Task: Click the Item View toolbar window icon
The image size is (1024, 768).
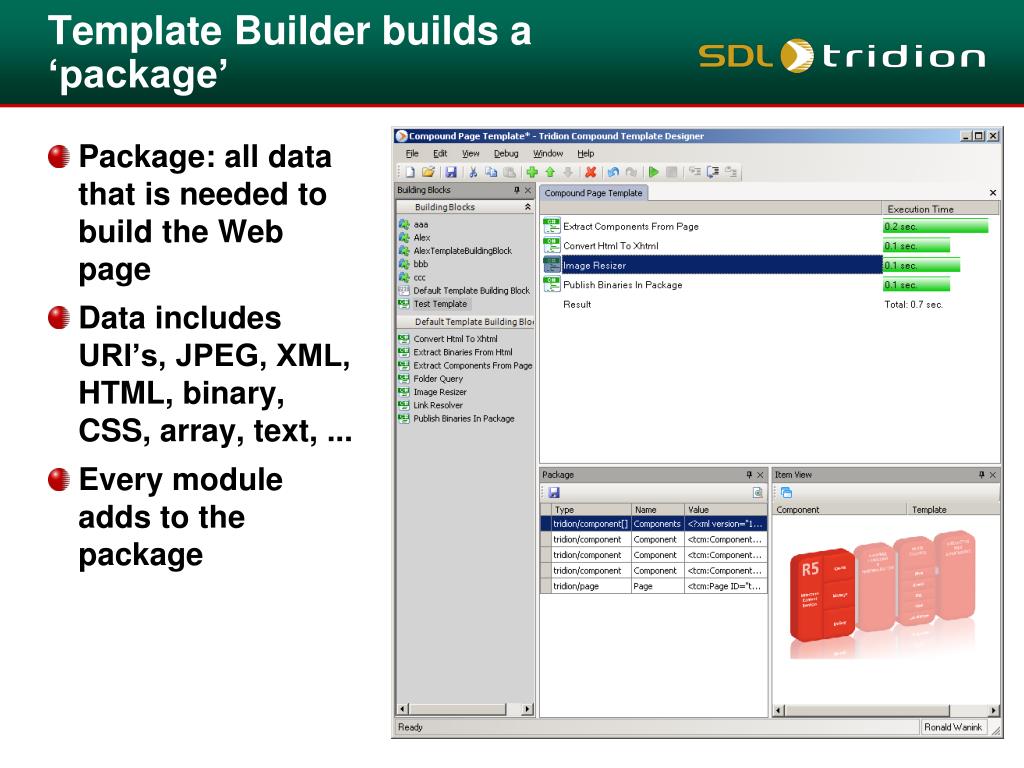Action: point(786,492)
